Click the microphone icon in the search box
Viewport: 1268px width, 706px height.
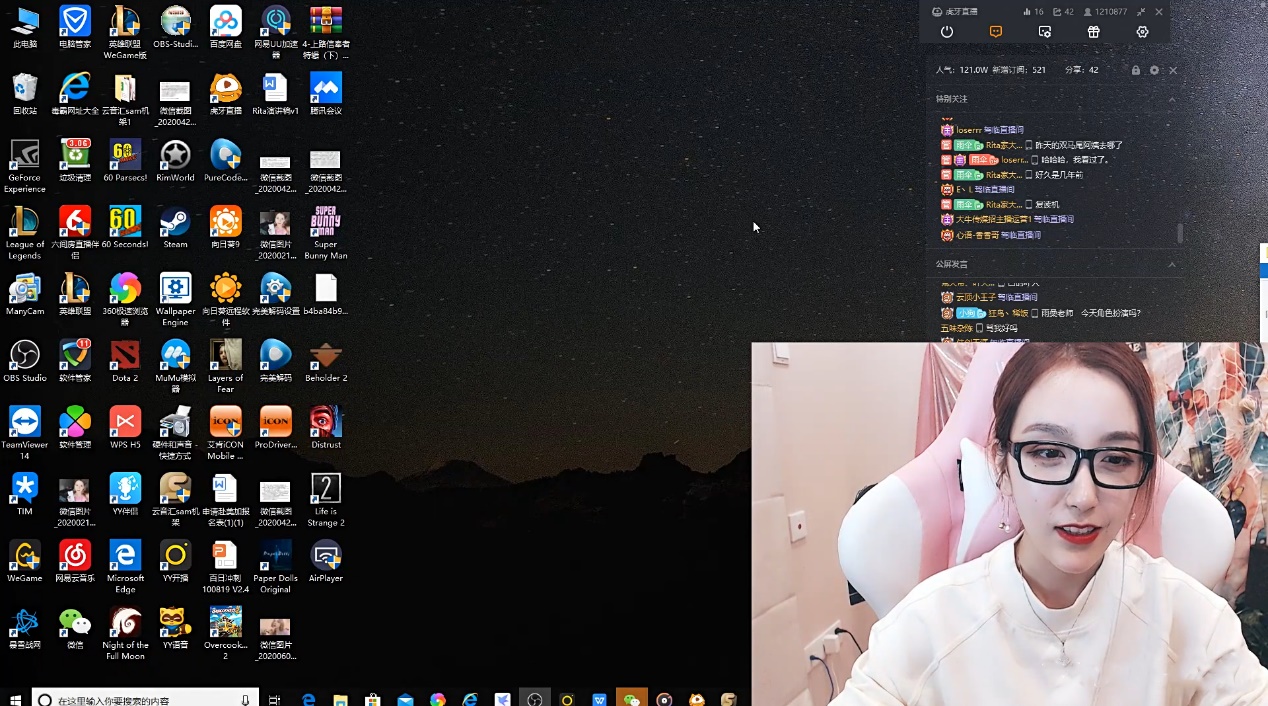point(245,699)
